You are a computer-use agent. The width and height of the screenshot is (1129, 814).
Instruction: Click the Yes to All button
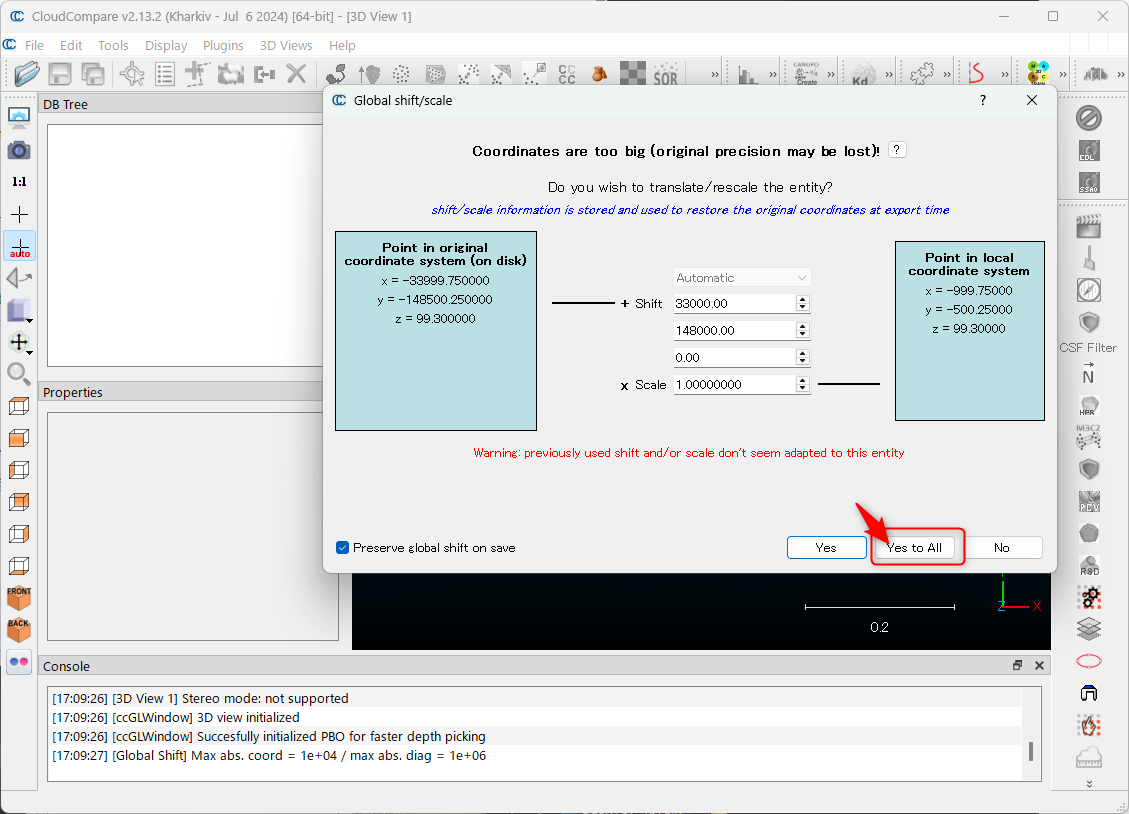(x=914, y=548)
